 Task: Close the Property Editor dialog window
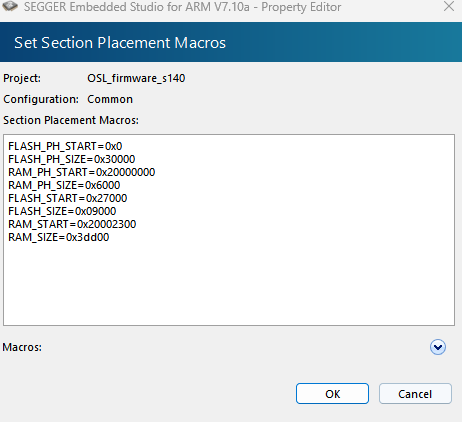(x=449, y=6)
